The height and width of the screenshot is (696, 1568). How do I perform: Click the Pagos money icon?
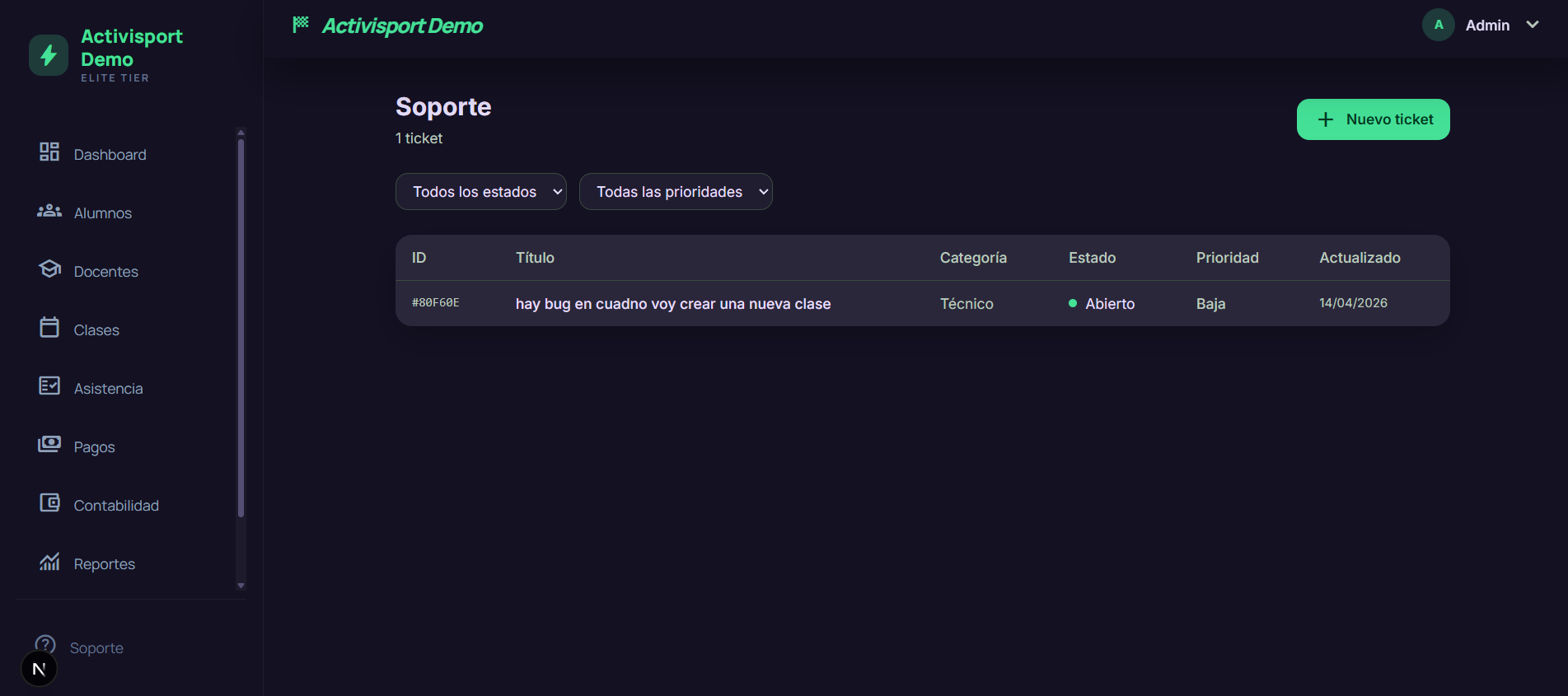click(x=49, y=444)
